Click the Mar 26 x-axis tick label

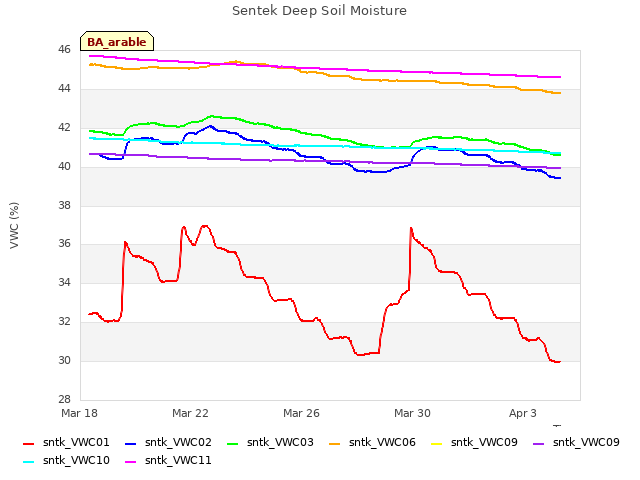[301, 413]
